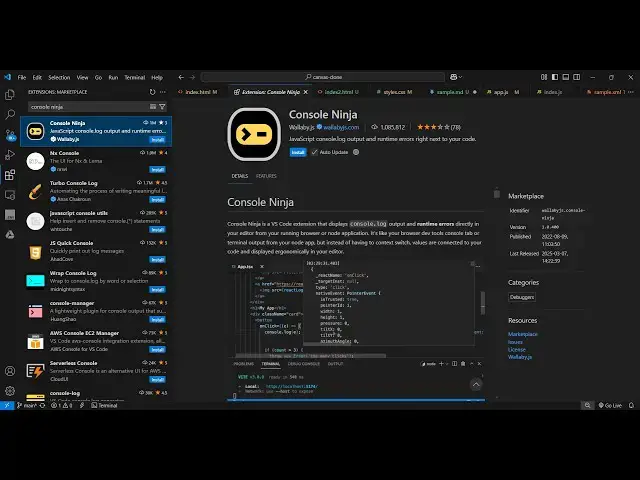Switch to the FEATURES tab
The image size is (640, 480).
pos(266,176)
